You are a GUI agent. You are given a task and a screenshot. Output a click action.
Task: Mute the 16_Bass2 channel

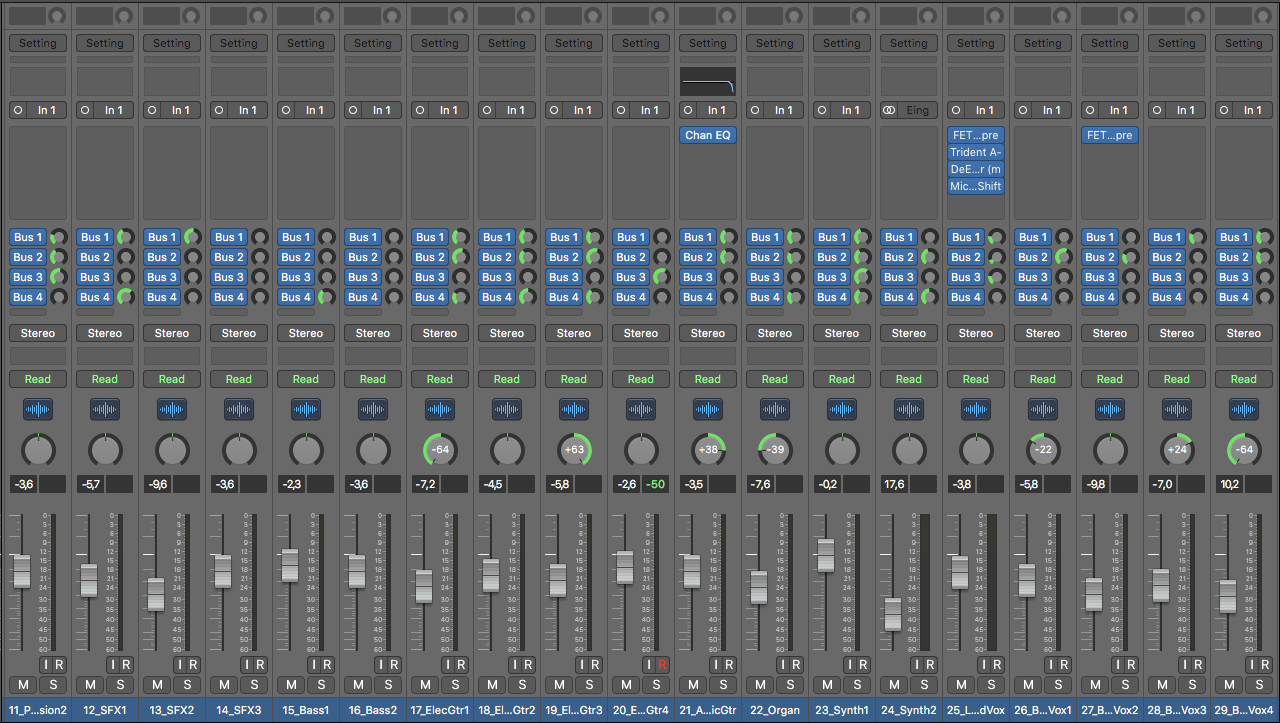[x=358, y=685]
